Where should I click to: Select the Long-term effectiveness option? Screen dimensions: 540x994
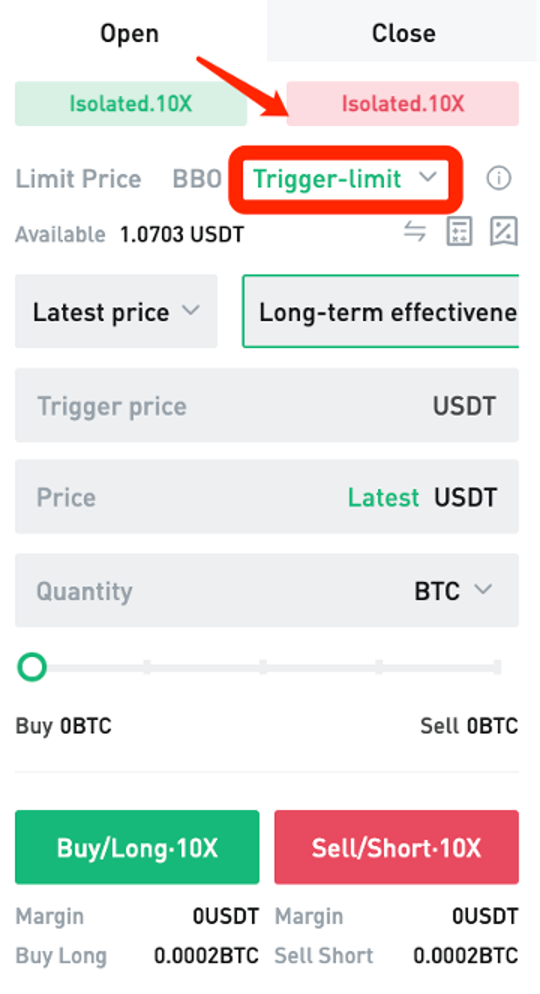click(x=380, y=311)
